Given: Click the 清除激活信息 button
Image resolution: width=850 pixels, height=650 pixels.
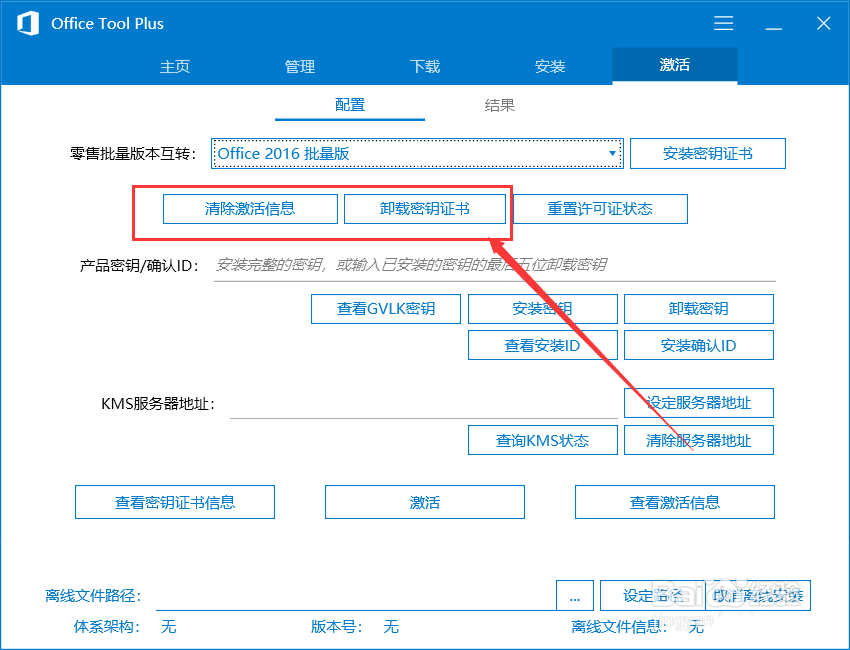Looking at the screenshot, I should coord(250,209).
